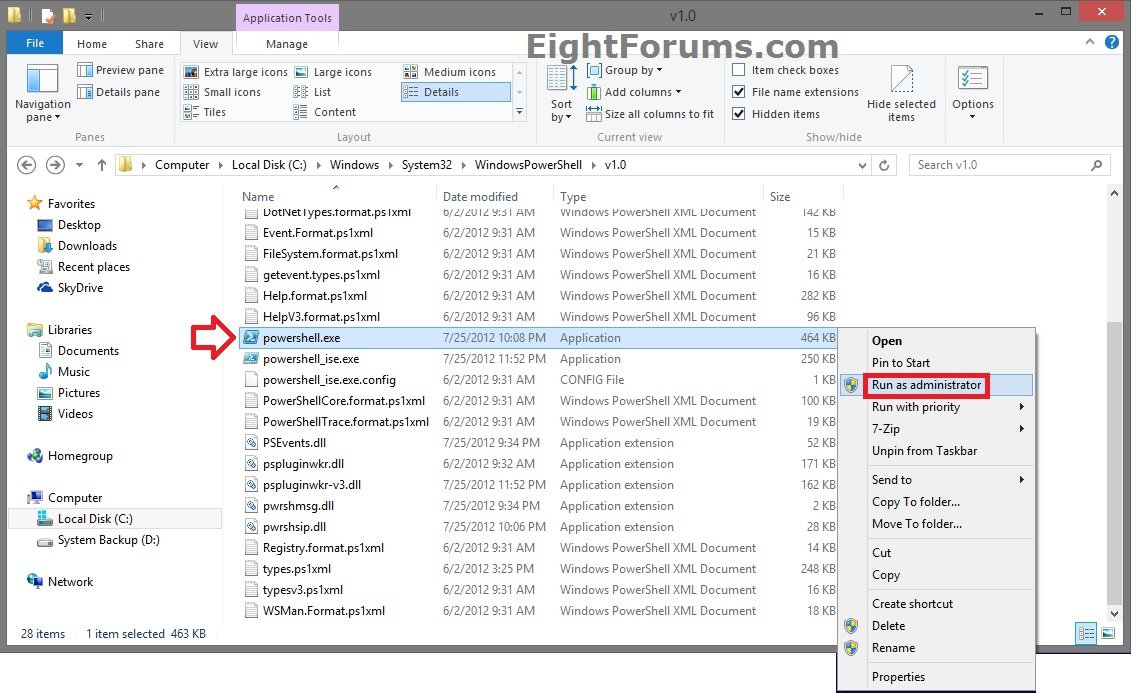
Task: Switch to details view in status bar
Action: (1086, 633)
